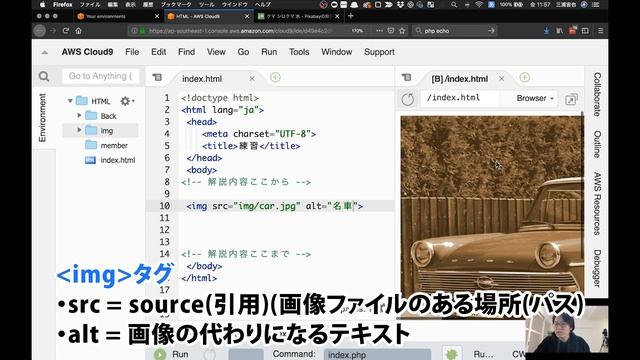Open Spotlight search in the macOS menu bar
Viewport: 640px width, 360px height.
(454, 4)
